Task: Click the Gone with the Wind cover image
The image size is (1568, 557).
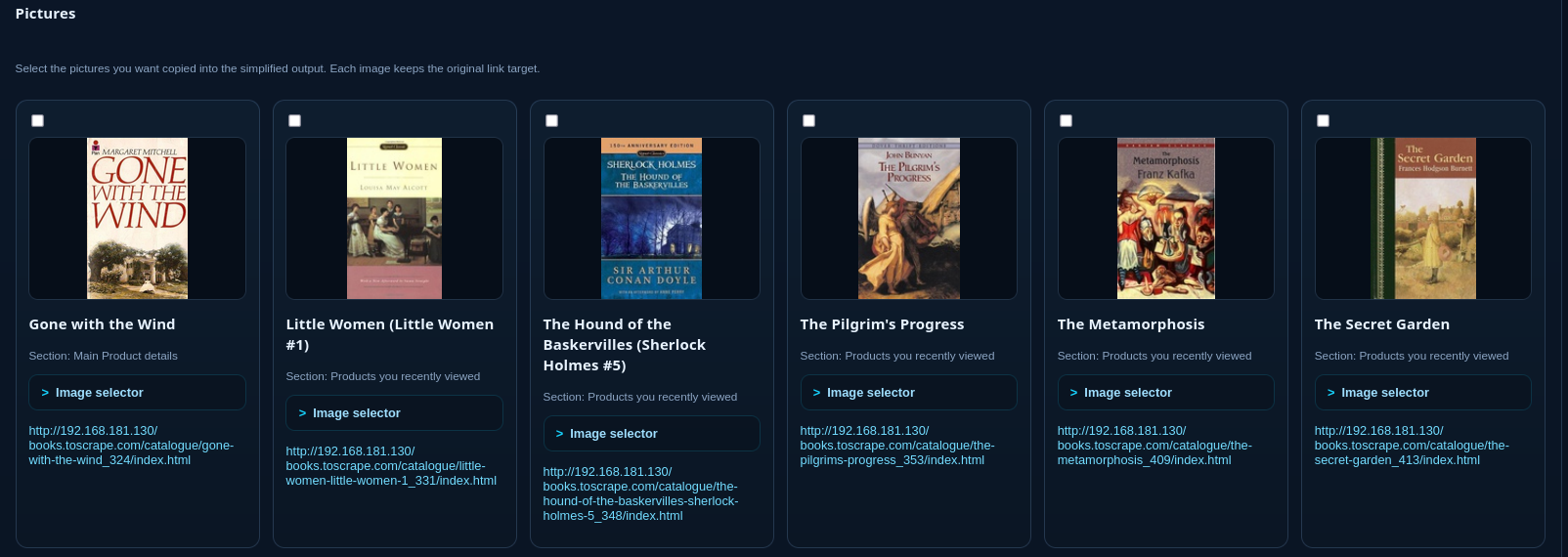Action: (x=137, y=218)
